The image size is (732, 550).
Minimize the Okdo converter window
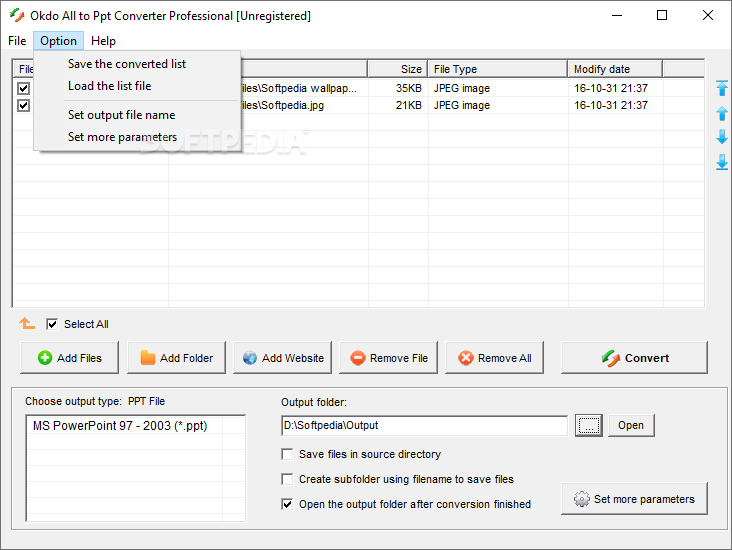point(617,15)
